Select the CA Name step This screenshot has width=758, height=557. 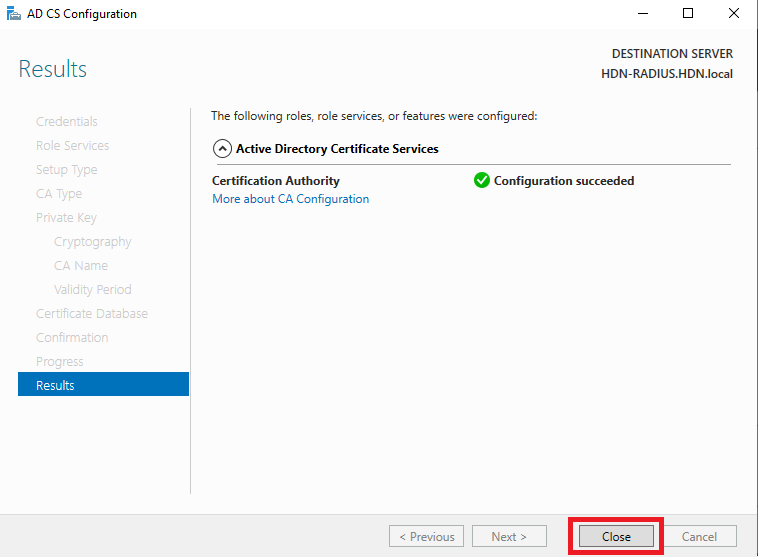tap(81, 265)
